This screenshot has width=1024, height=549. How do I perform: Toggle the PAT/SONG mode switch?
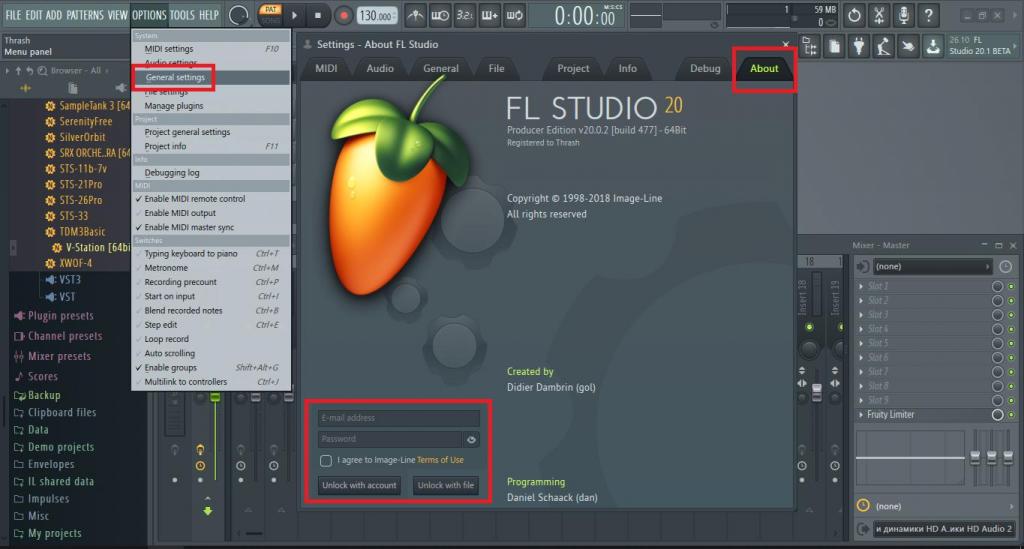click(270, 14)
